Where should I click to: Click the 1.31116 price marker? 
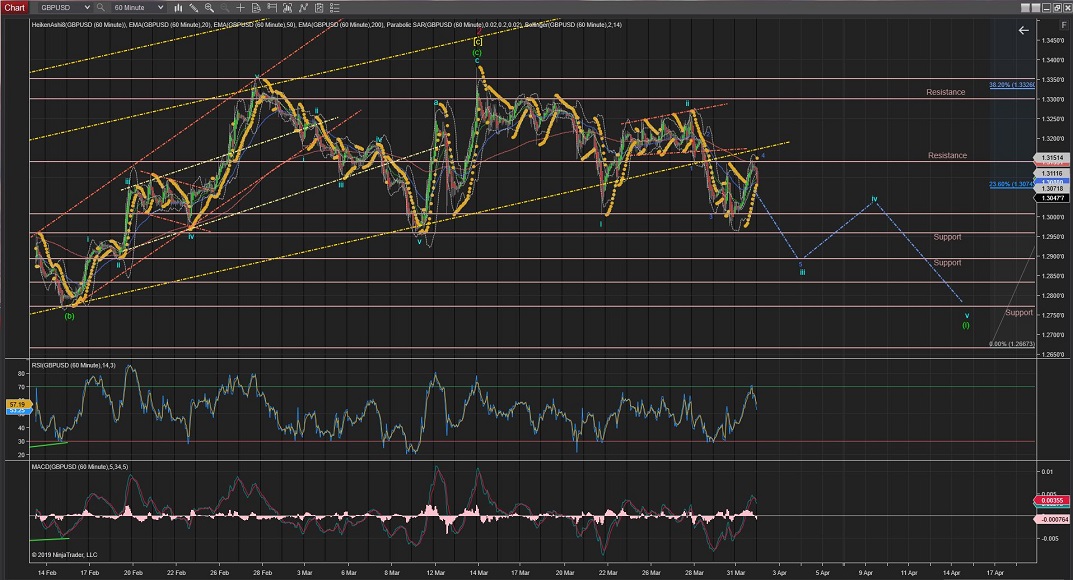1052,174
